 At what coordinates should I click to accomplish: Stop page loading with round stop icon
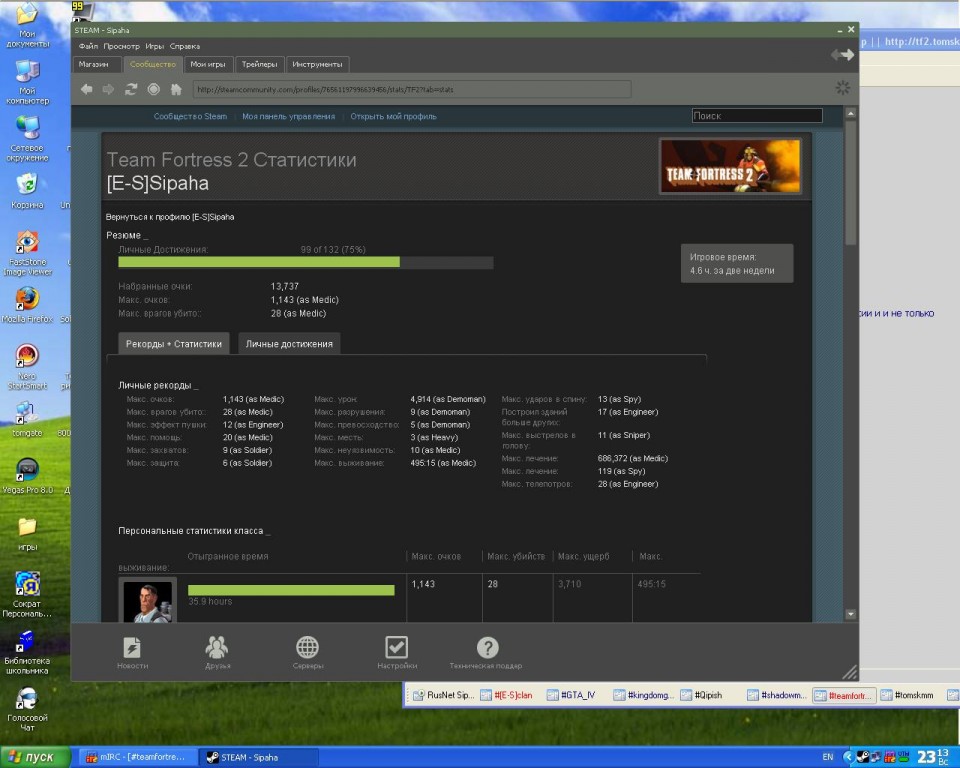(153, 89)
